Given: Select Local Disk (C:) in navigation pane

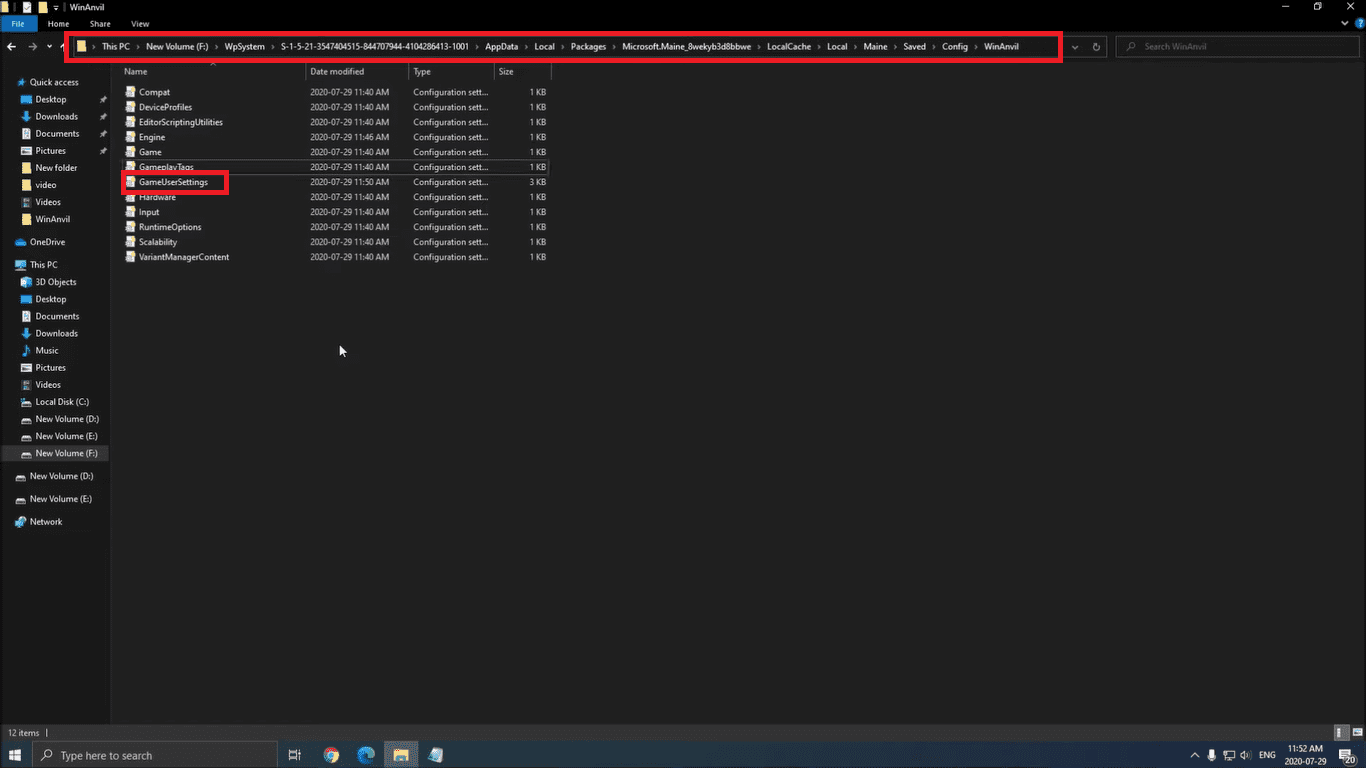Looking at the screenshot, I should tap(62, 402).
